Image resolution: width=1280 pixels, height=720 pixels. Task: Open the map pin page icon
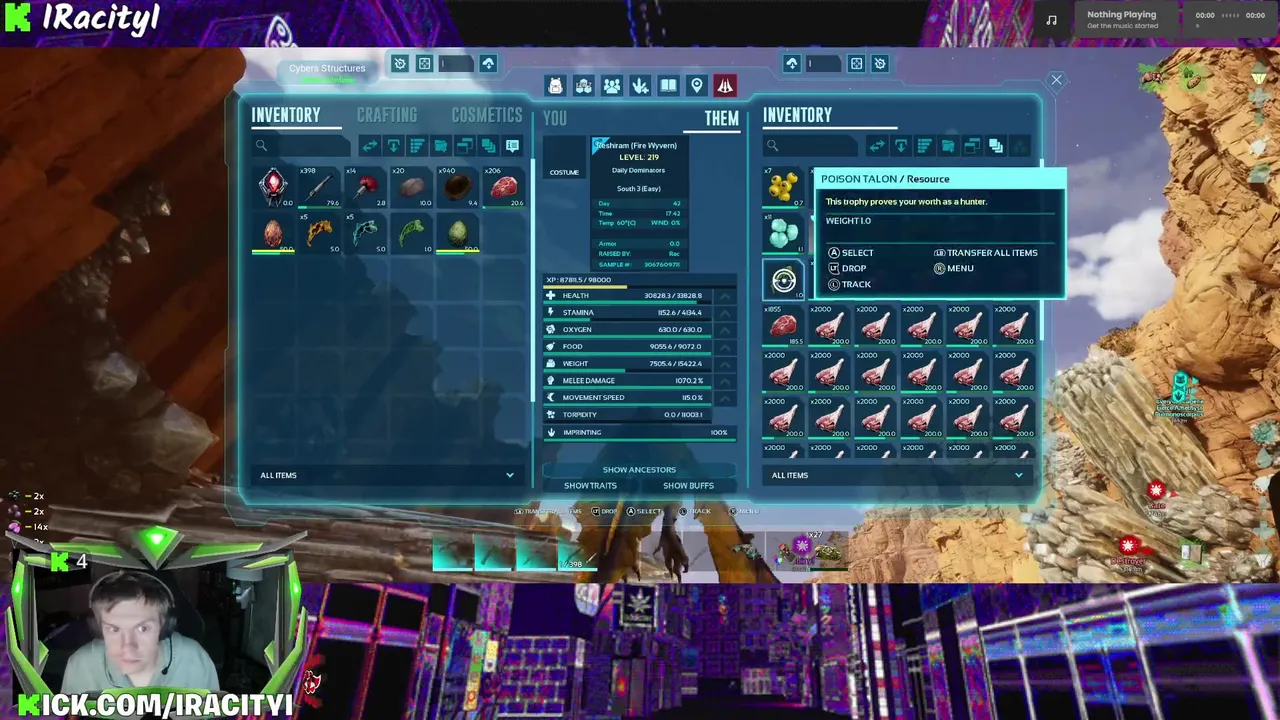[697, 86]
